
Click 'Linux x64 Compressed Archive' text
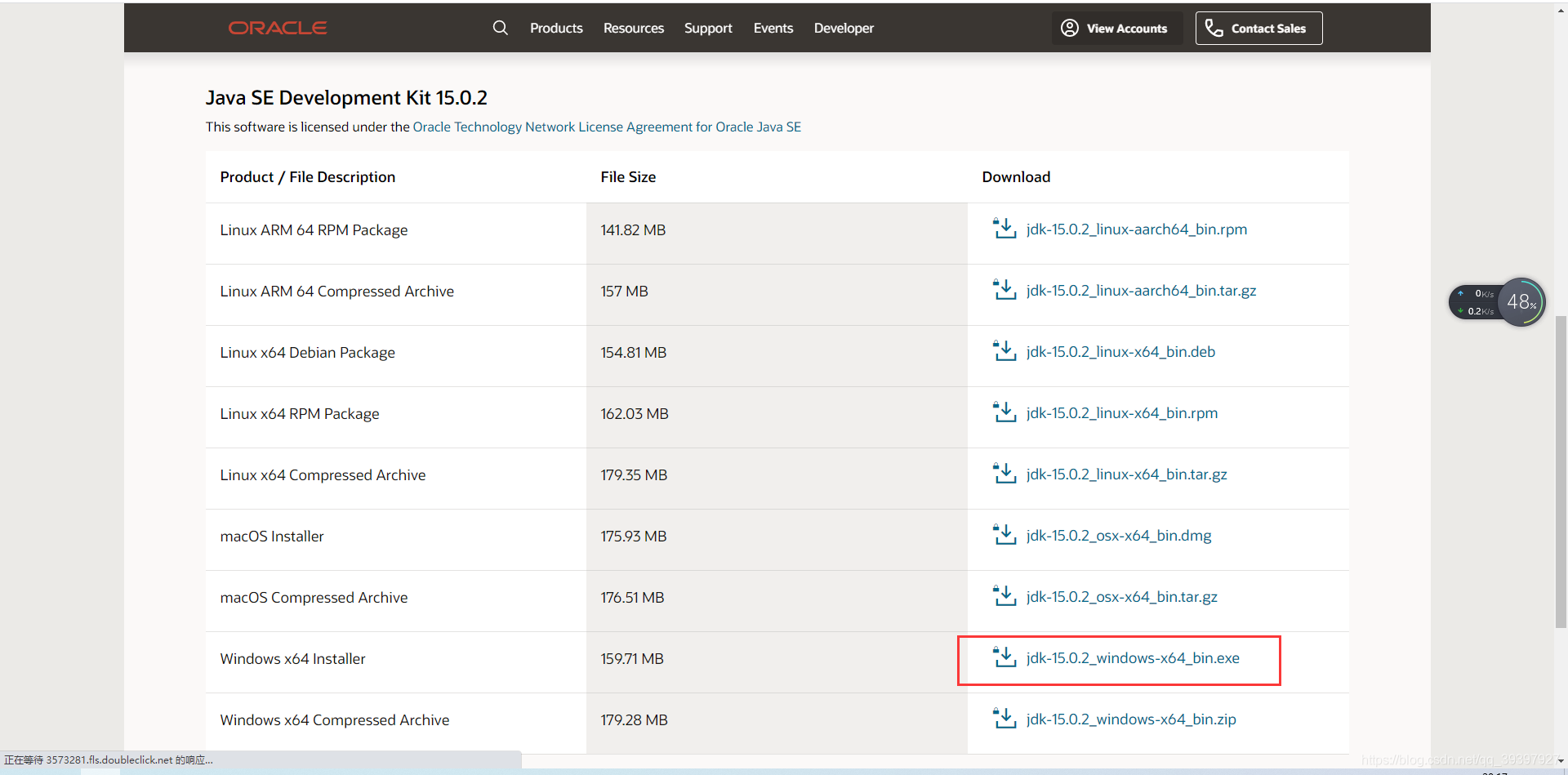coord(323,475)
